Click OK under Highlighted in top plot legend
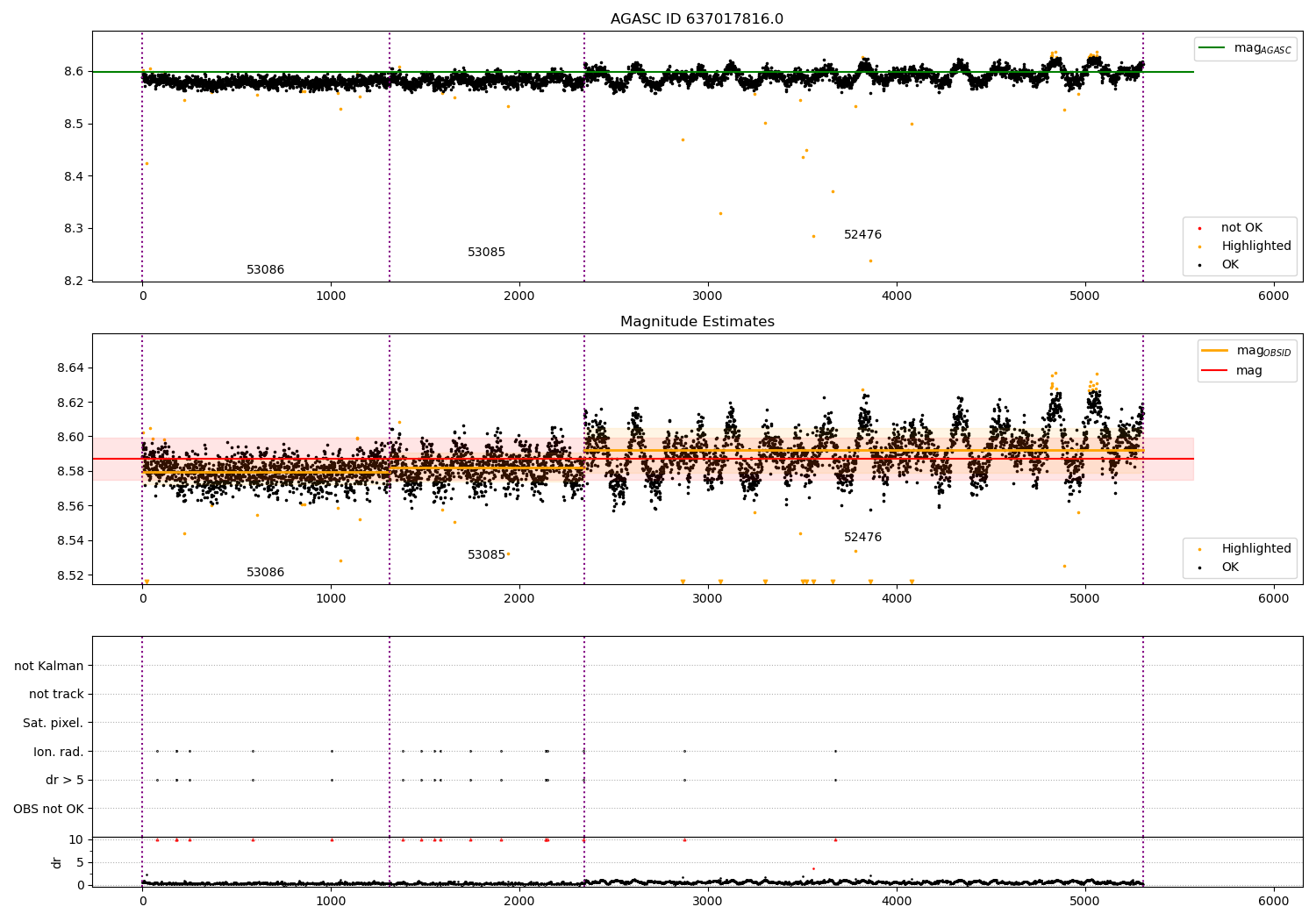The height and width of the screenshot is (921, 1316). 1230,265
